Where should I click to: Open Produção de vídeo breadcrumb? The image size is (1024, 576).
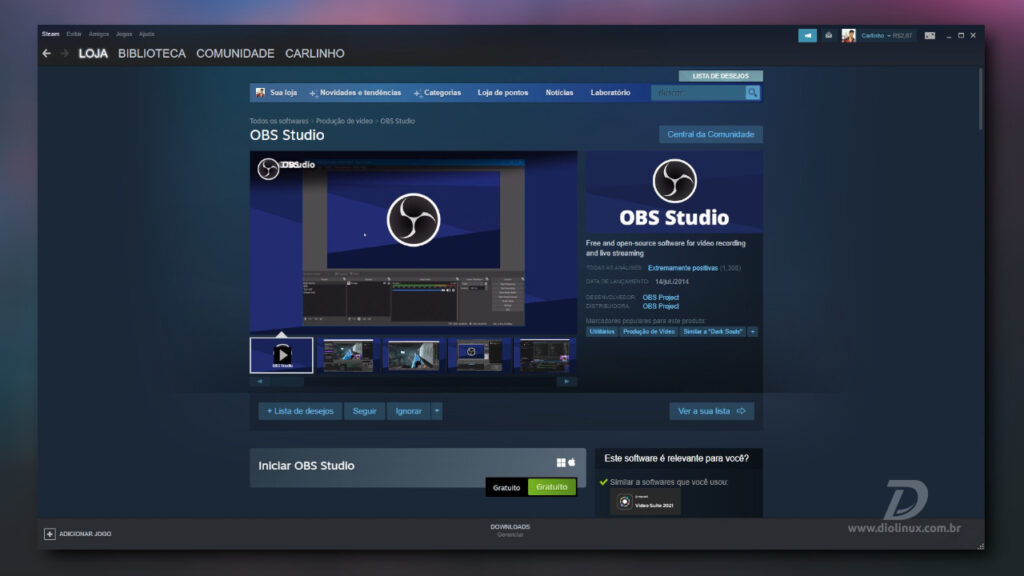[x=344, y=121]
